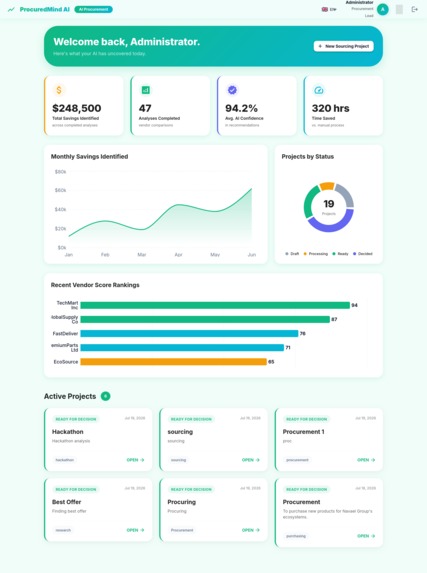Click the research tag on Best Offer
This screenshot has width=427, height=573.
pos(63,530)
